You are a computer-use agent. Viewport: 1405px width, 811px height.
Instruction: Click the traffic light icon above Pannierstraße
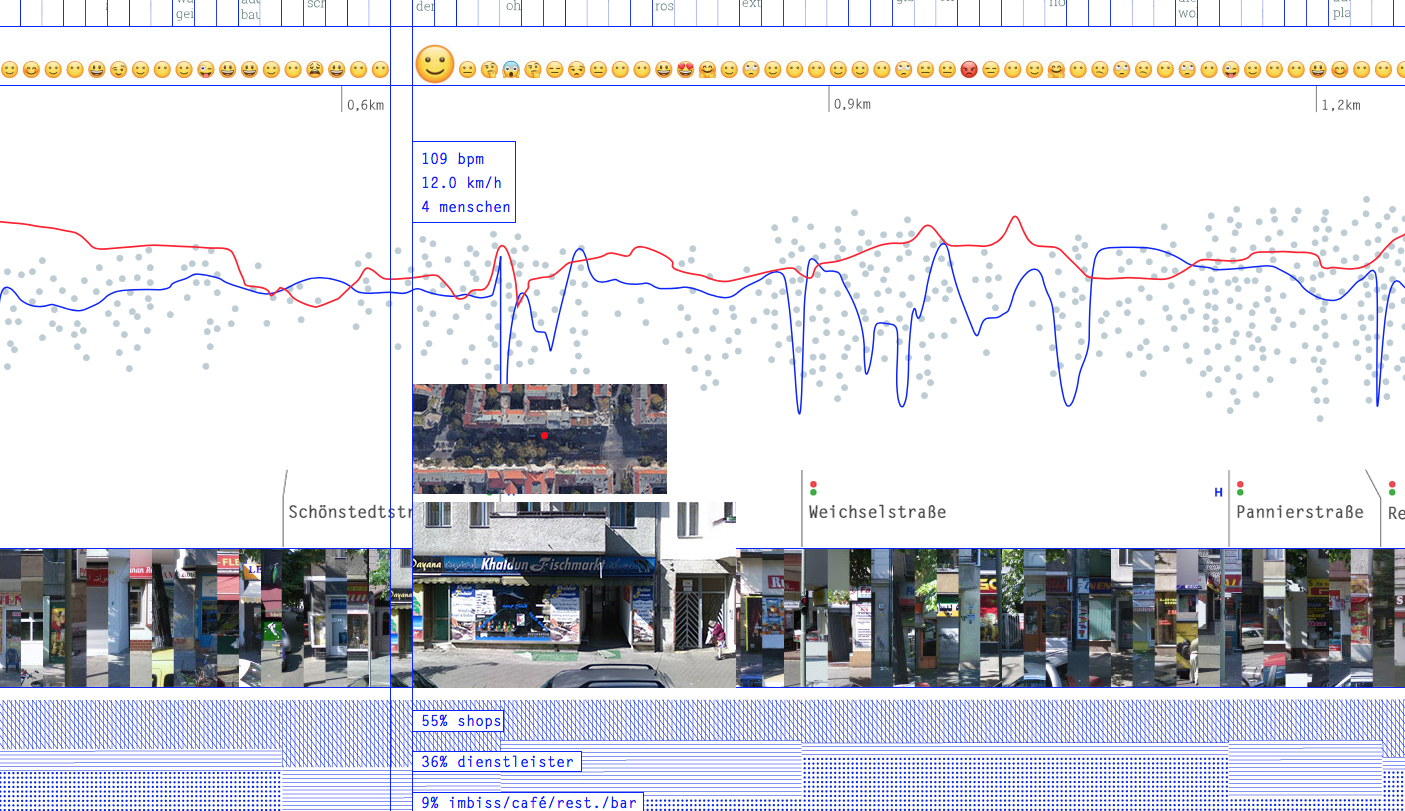pos(1240,488)
